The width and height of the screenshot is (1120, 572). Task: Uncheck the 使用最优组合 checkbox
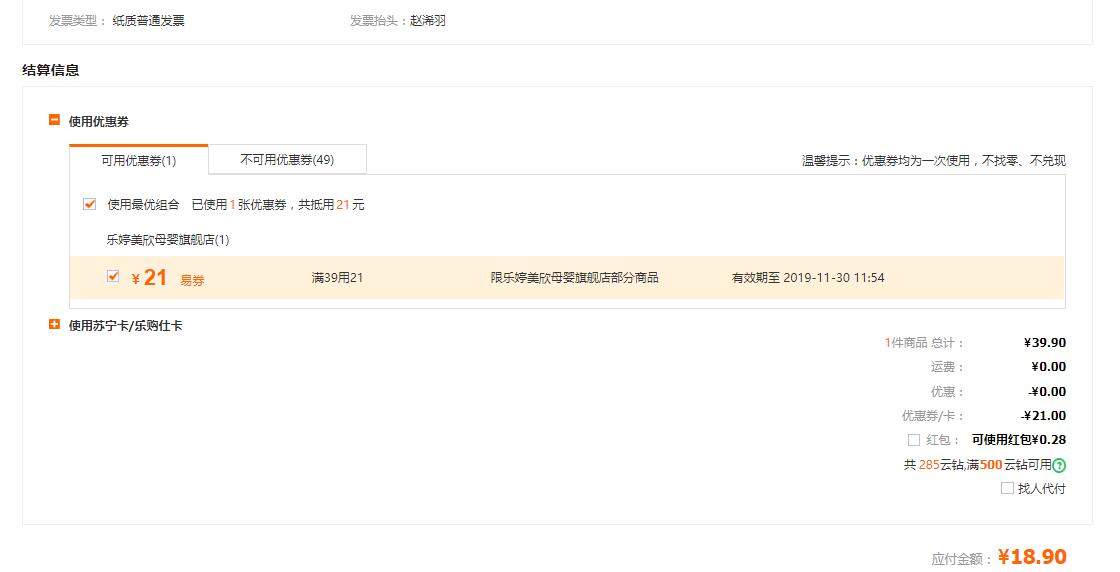(89, 204)
